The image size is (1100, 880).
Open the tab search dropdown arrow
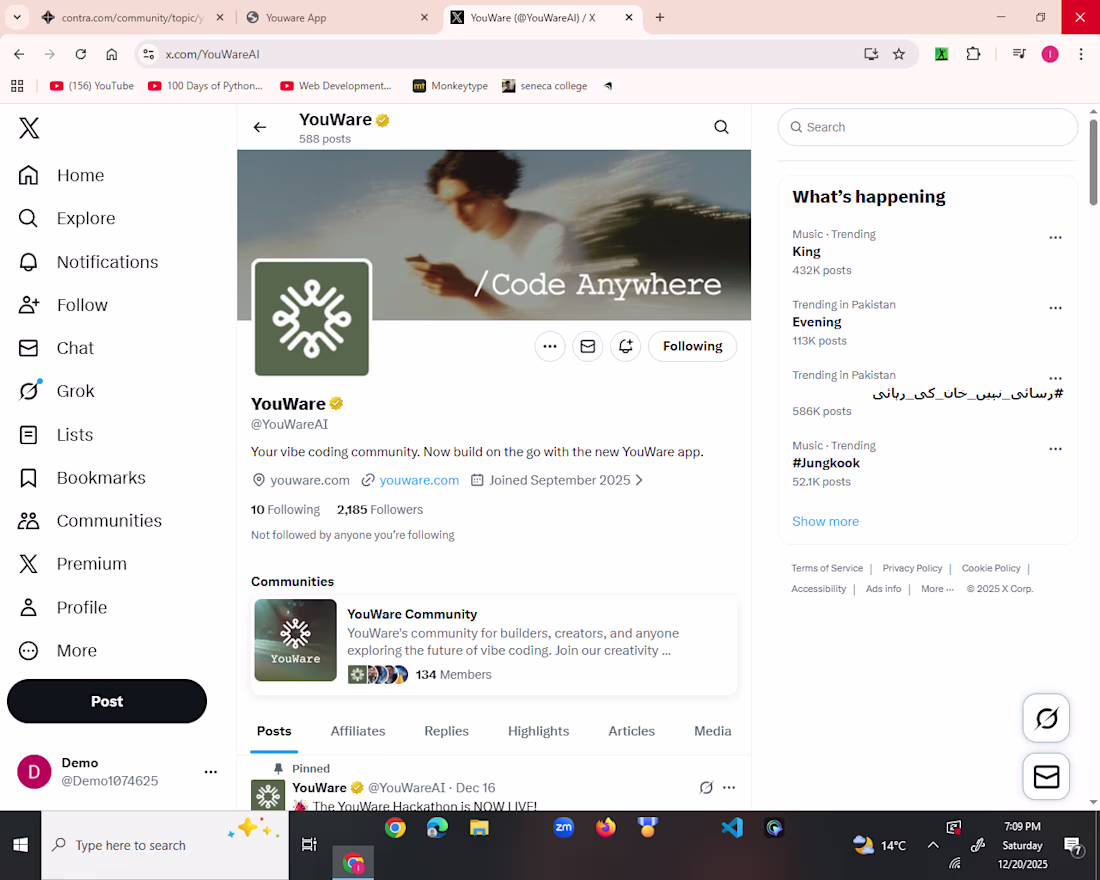[17, 18]
